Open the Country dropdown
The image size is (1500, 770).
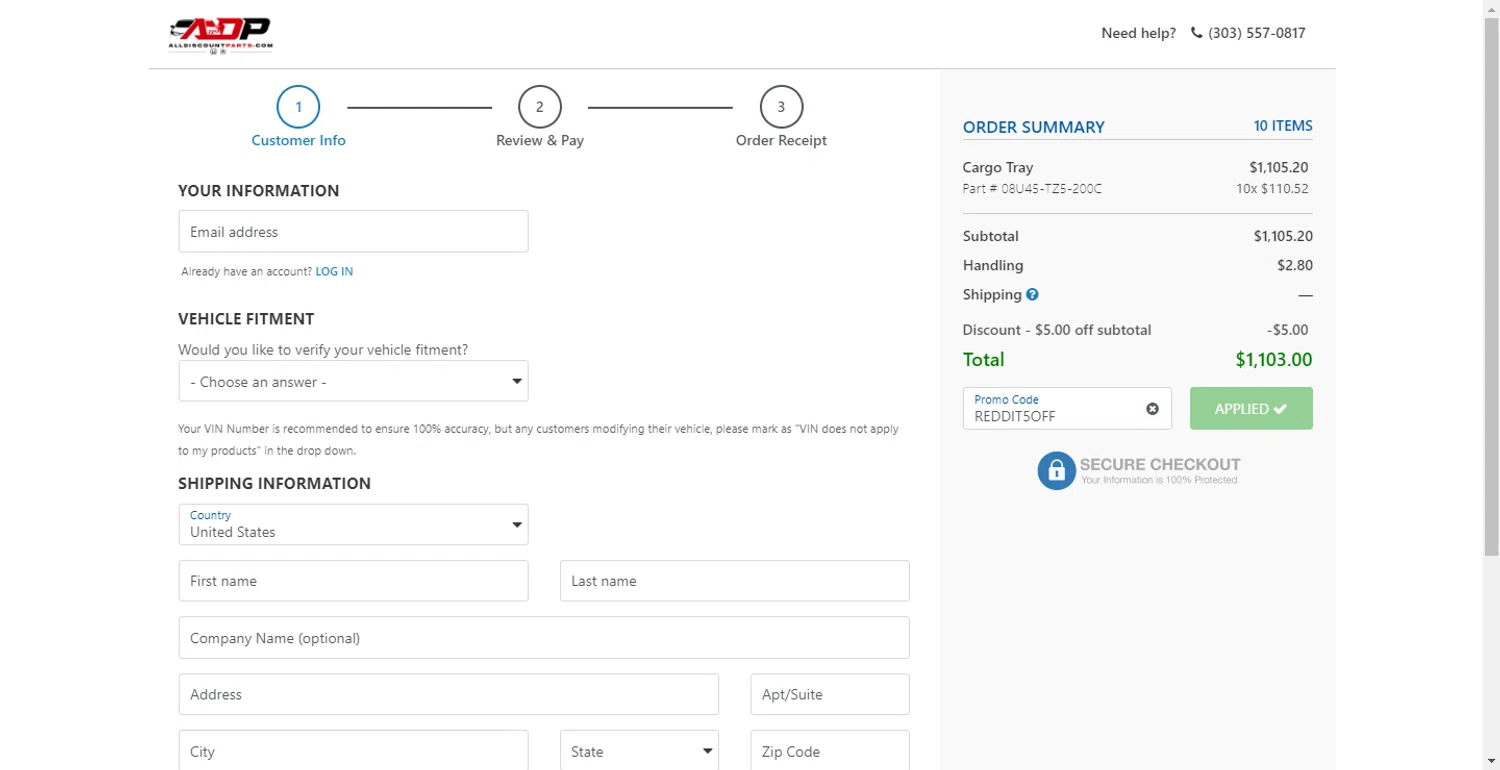[353, 524]
